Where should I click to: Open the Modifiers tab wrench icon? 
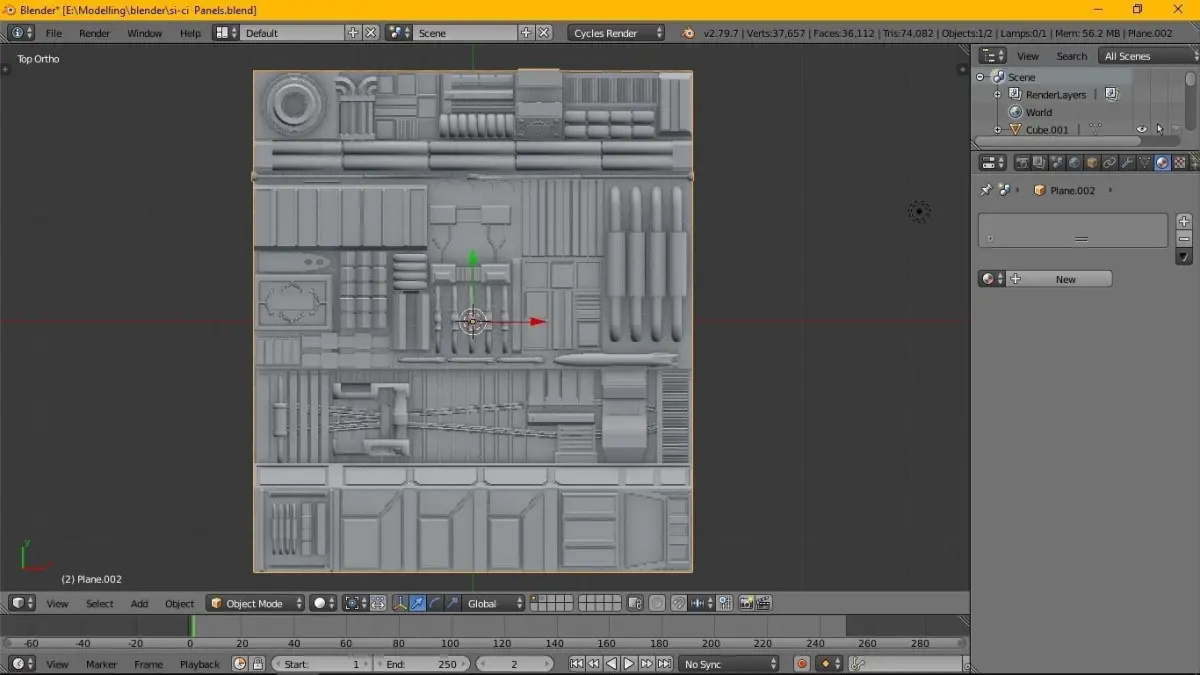(x=1127, y=163)
